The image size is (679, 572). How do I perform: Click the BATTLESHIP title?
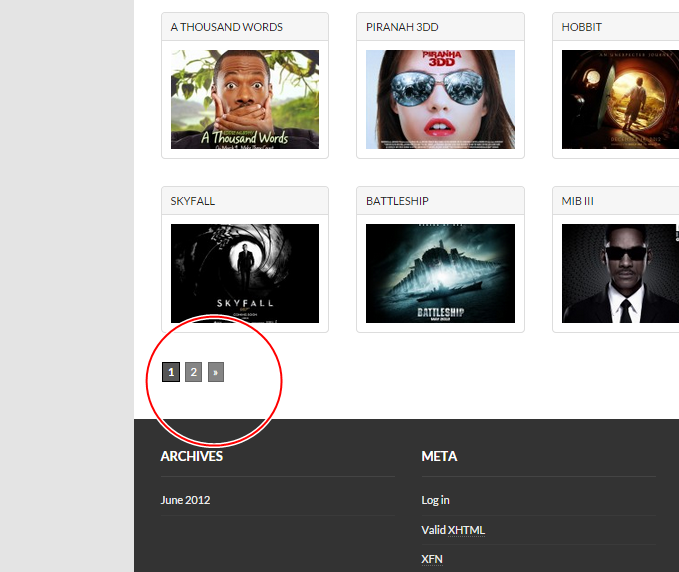[x=397, y=201]
